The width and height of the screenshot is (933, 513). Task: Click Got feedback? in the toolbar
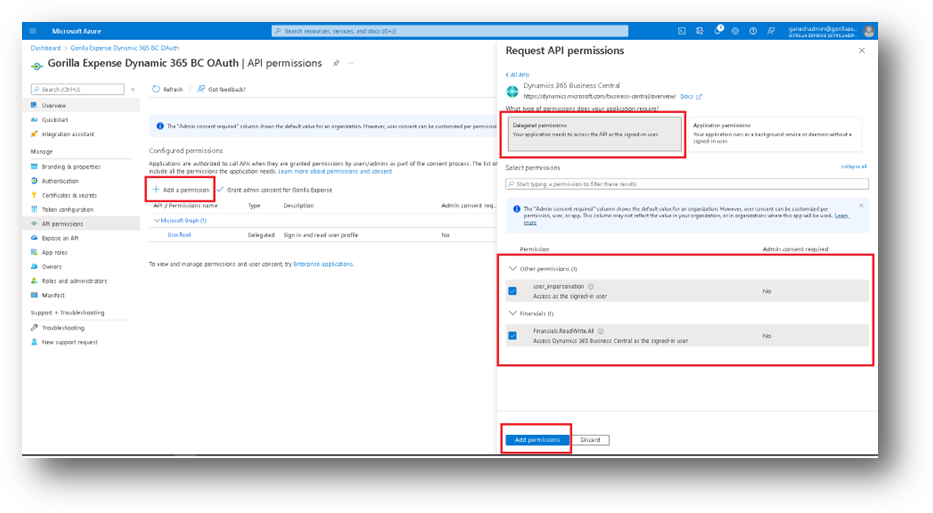point(221,89)
